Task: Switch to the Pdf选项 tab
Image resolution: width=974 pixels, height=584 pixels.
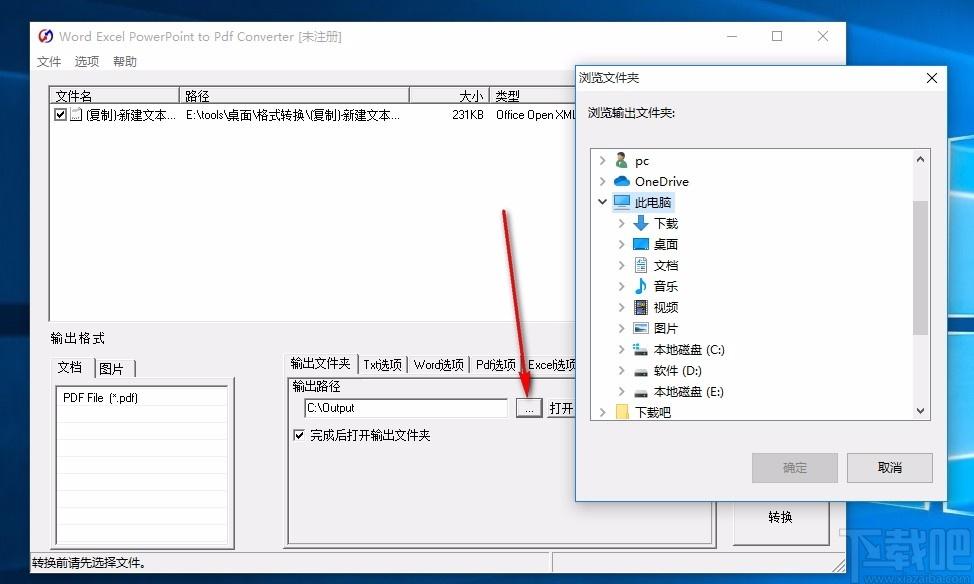Action: tap(496, 365)
